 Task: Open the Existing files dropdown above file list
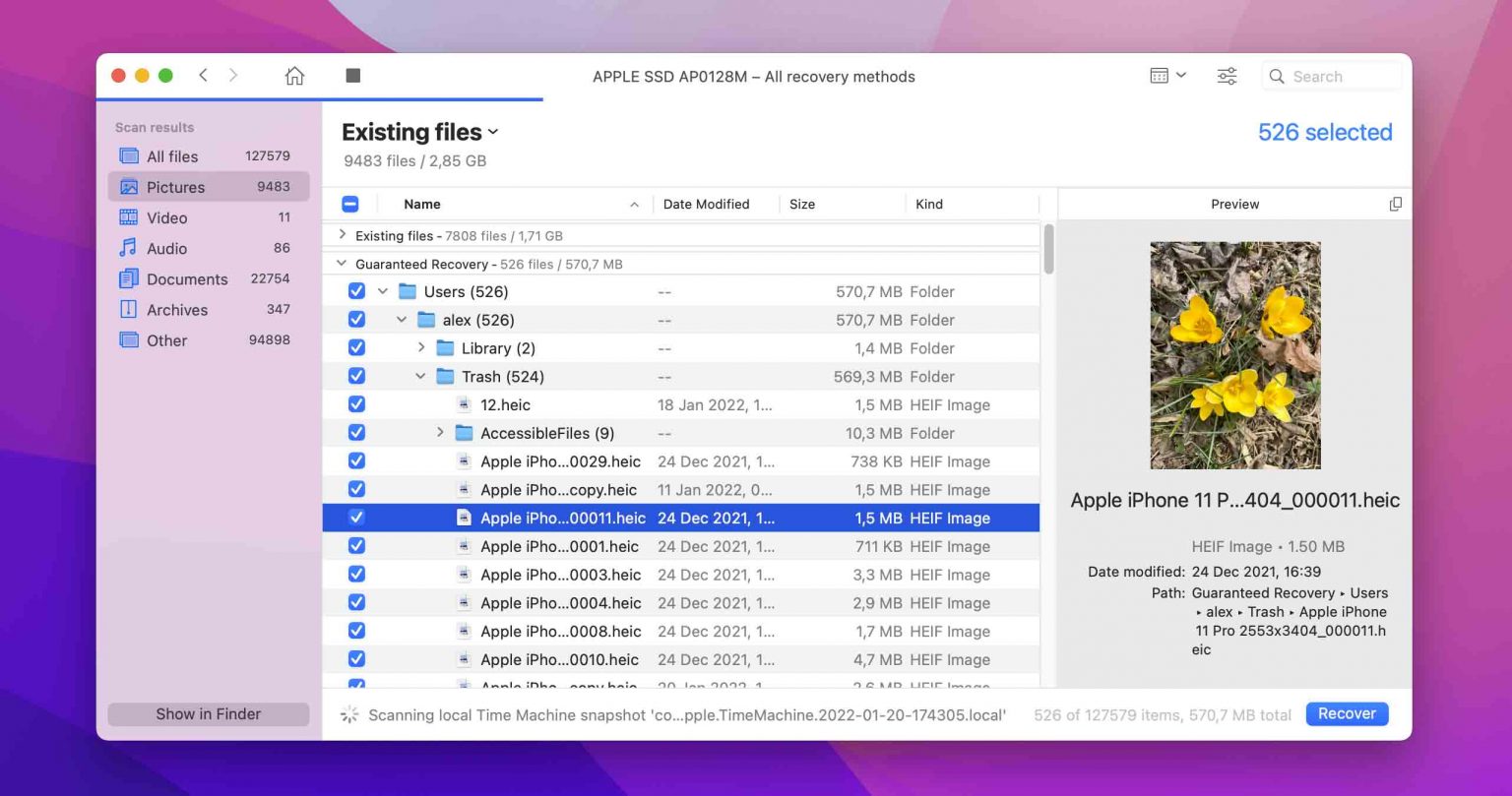(492, 132)
